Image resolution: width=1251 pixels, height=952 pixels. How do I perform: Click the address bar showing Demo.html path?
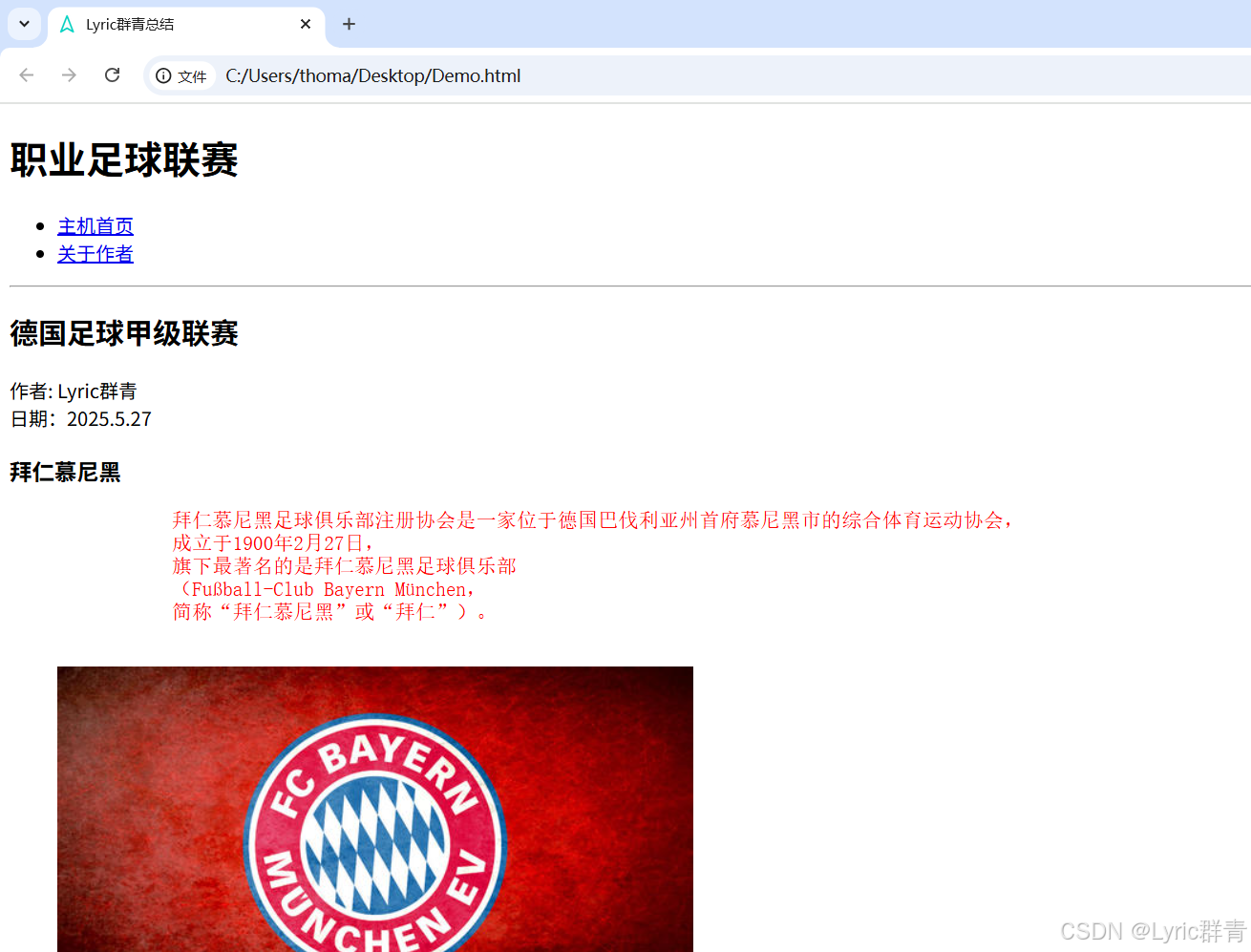coord(372,75)
